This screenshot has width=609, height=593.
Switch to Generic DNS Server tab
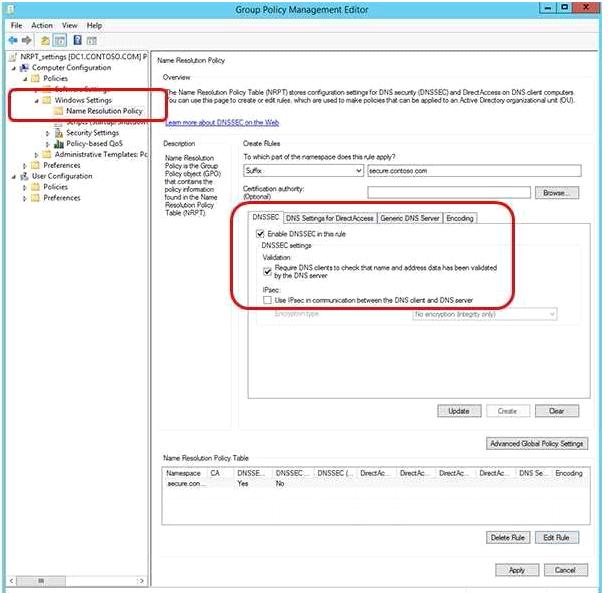pos(410,218)
